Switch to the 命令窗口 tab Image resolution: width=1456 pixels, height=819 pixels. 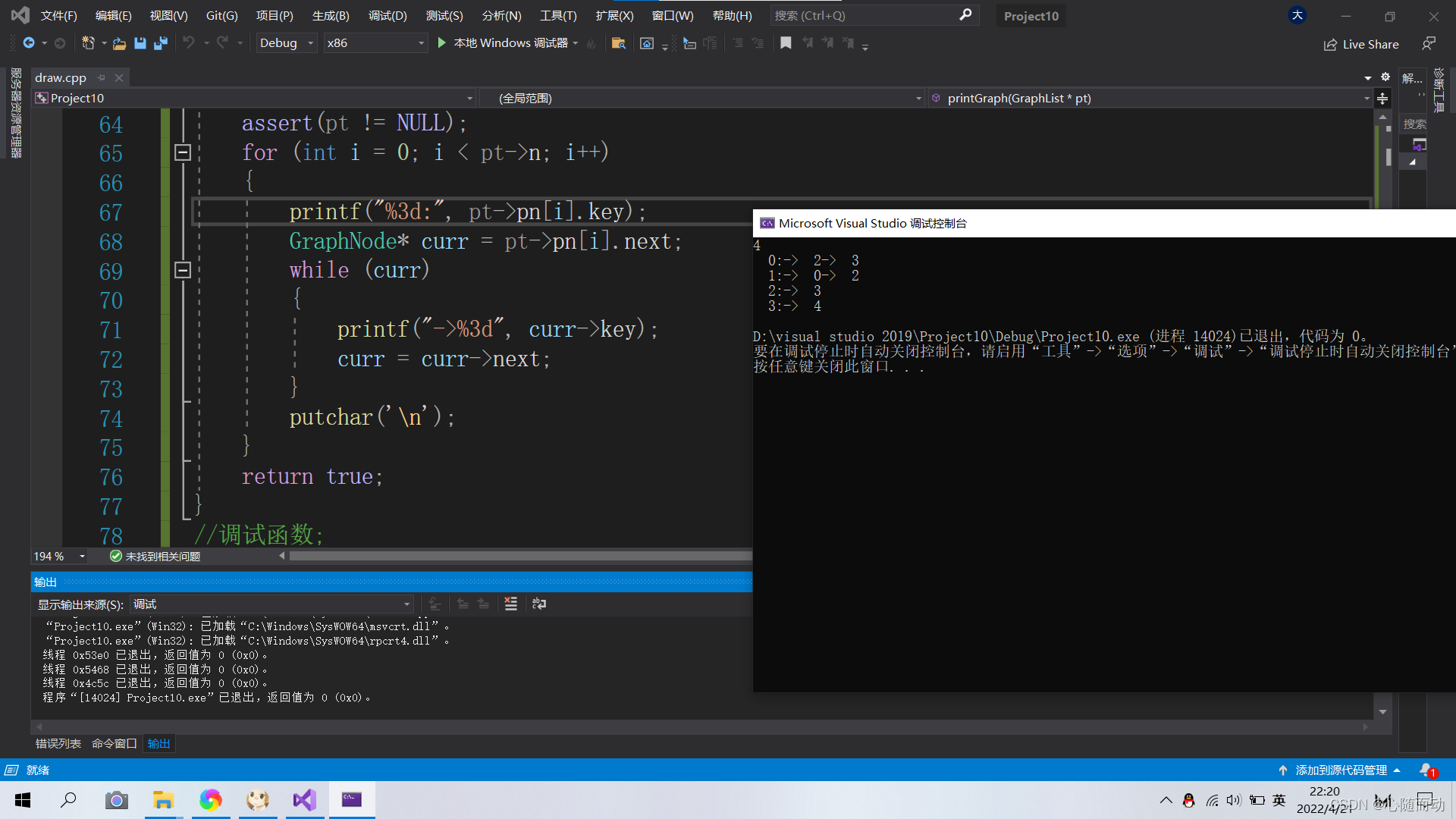[115, 743]
